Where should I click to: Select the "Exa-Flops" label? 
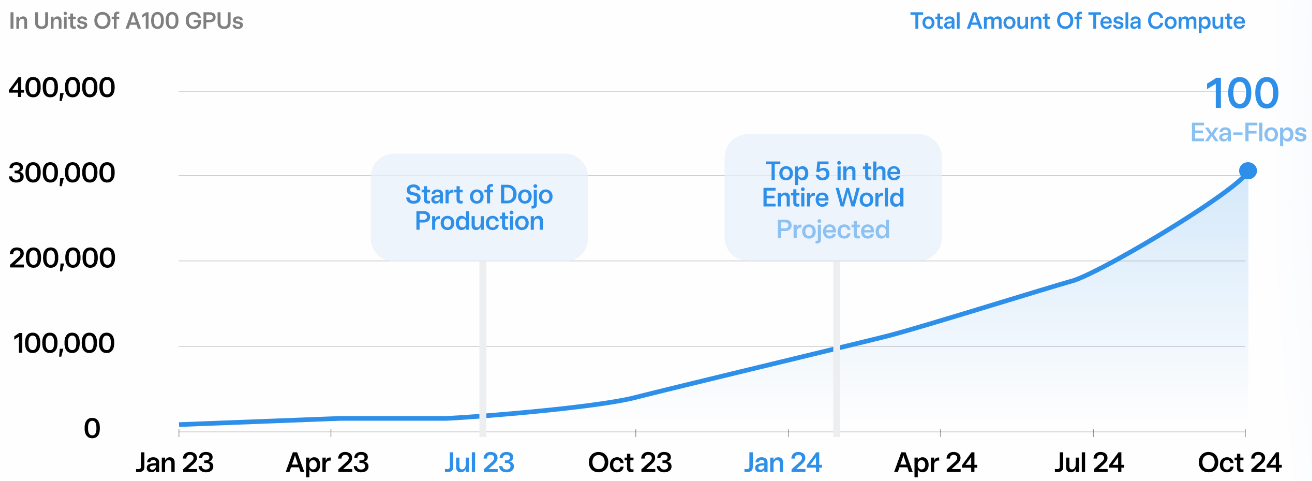coord(1248,133)
